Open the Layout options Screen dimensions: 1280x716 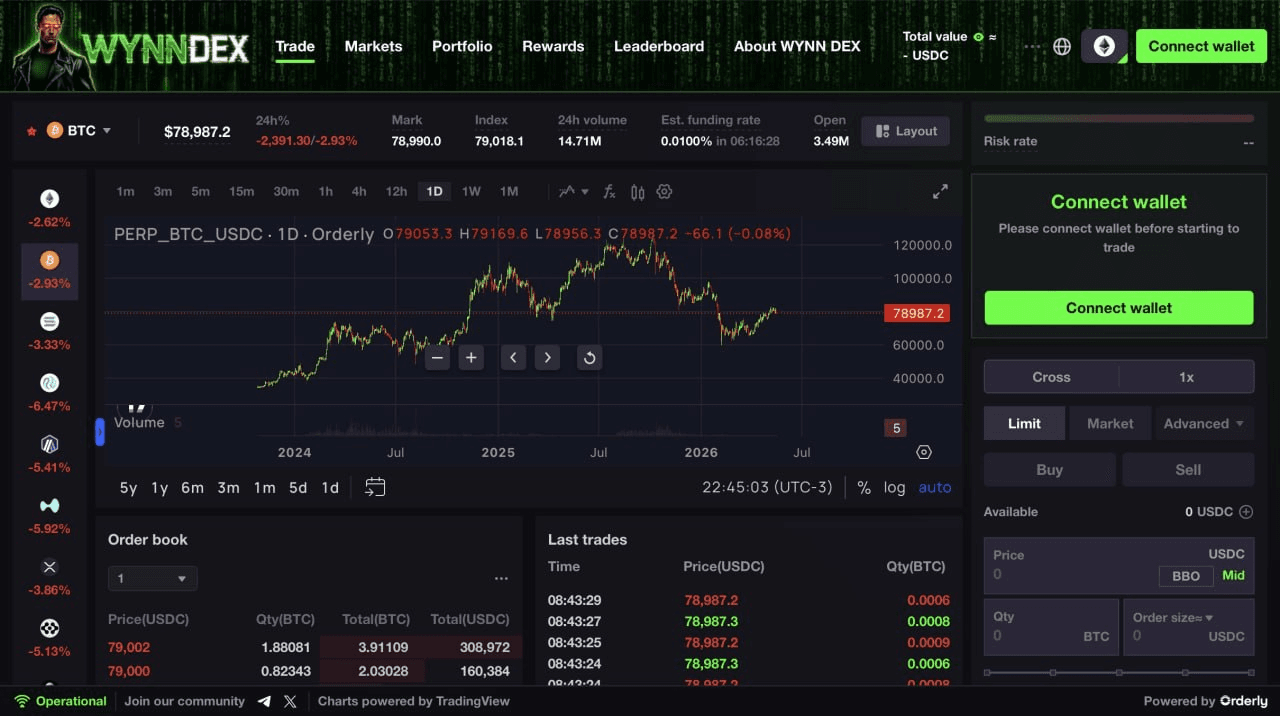906,131
